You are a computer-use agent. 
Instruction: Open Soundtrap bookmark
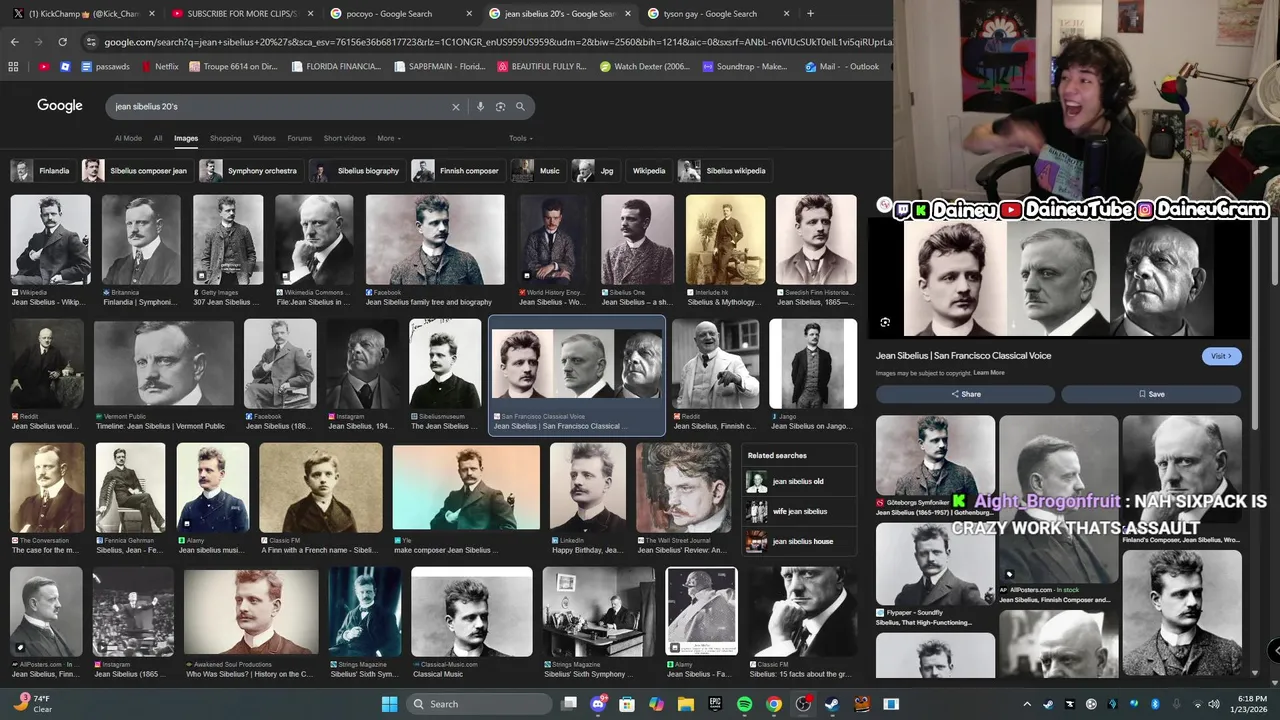(x=745, y=67)
